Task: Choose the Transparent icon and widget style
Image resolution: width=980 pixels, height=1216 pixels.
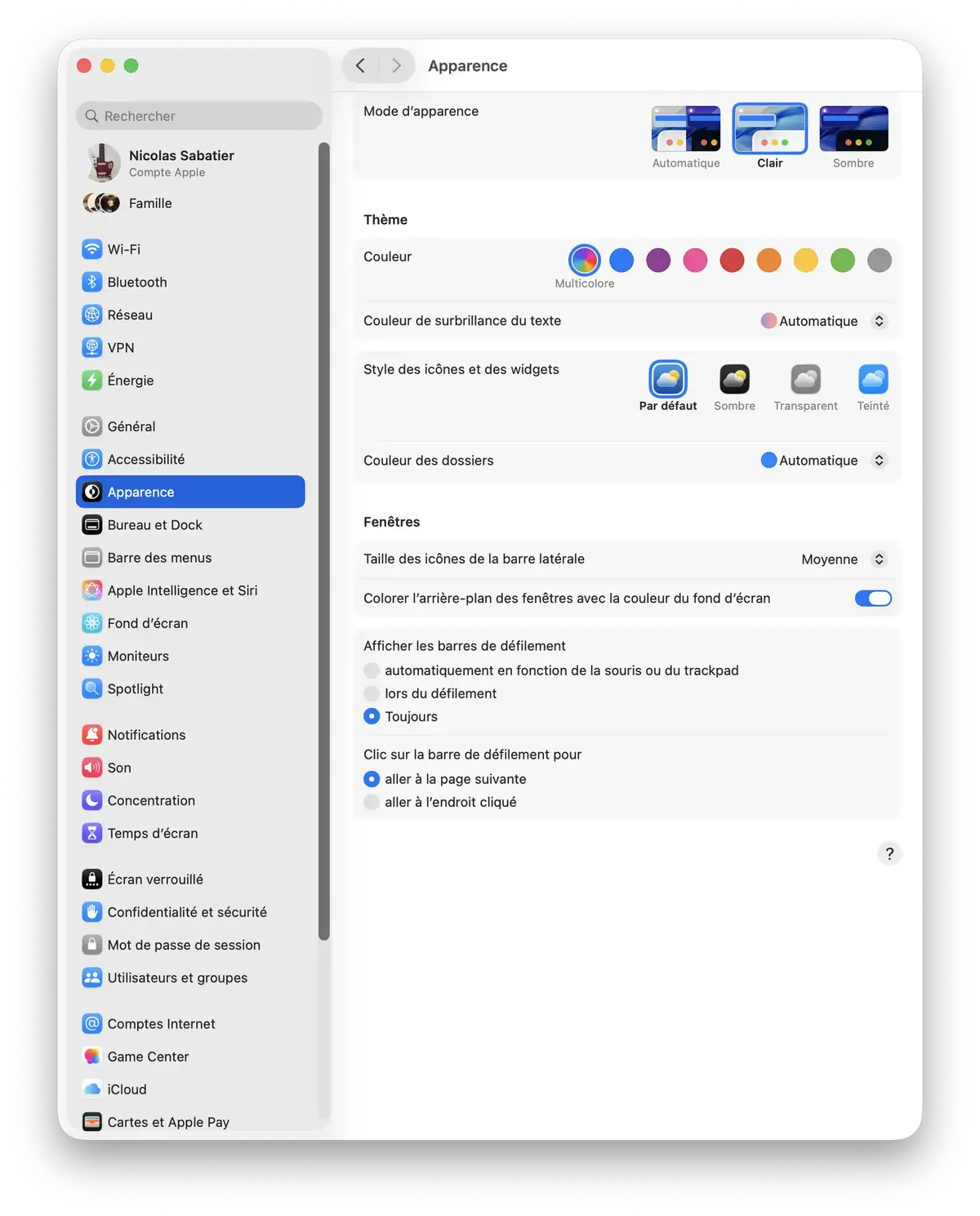Action: tap(805, 380)
